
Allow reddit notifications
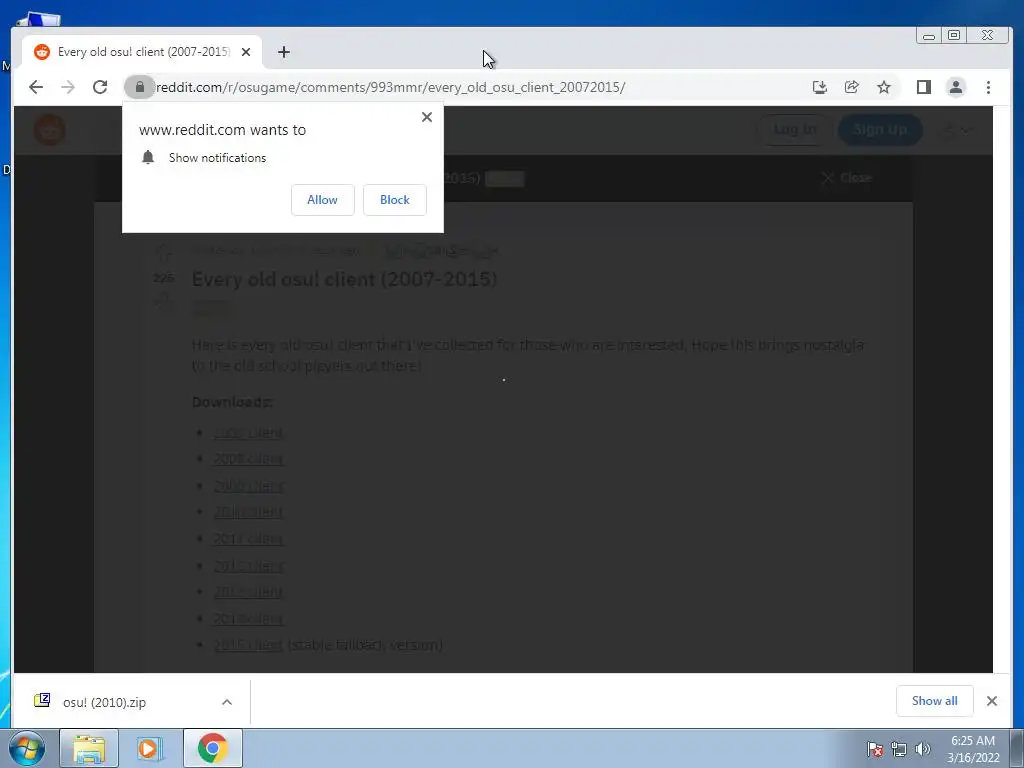click(x=323, y=200)
